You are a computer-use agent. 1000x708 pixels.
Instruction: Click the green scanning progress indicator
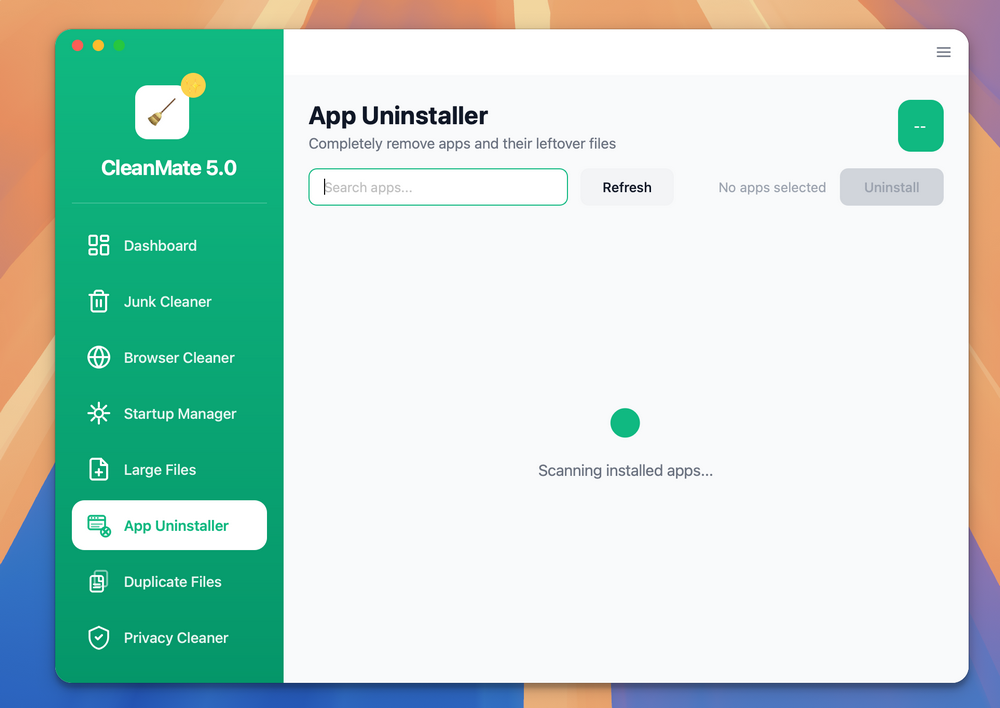(x=625, y=423)
